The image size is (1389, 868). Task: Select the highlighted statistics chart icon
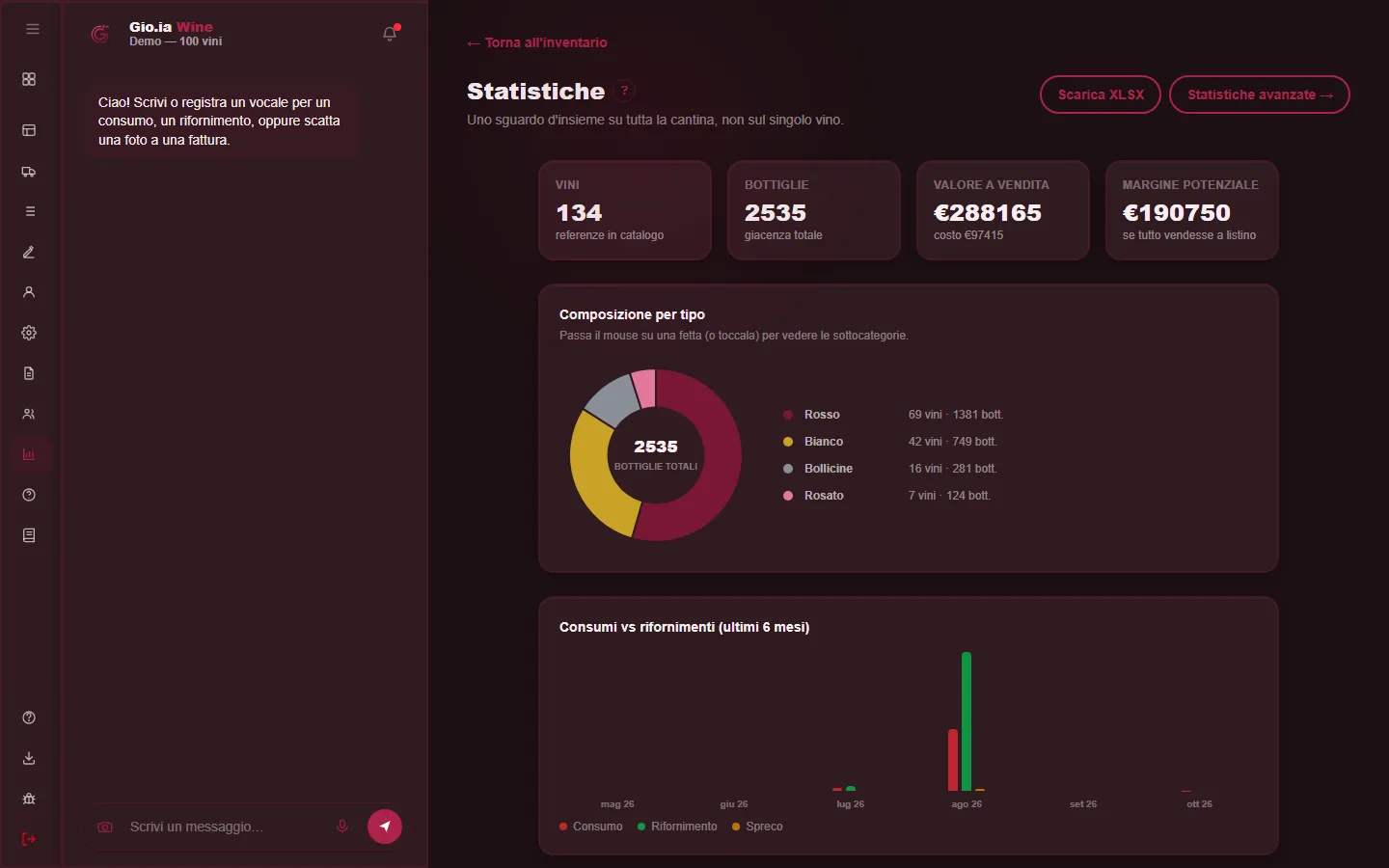(29, 454)
